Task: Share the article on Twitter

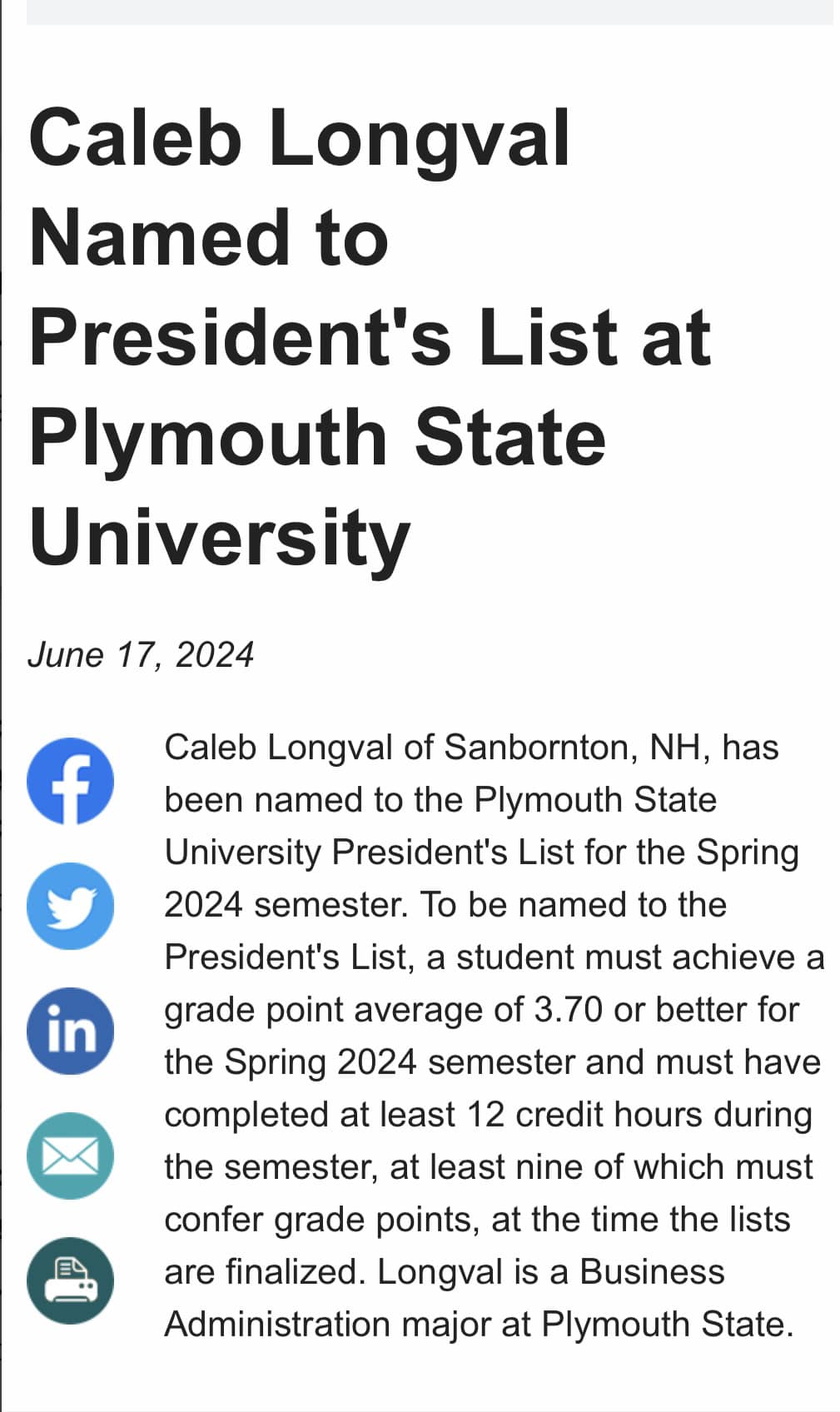Action: tap(70, 906)
